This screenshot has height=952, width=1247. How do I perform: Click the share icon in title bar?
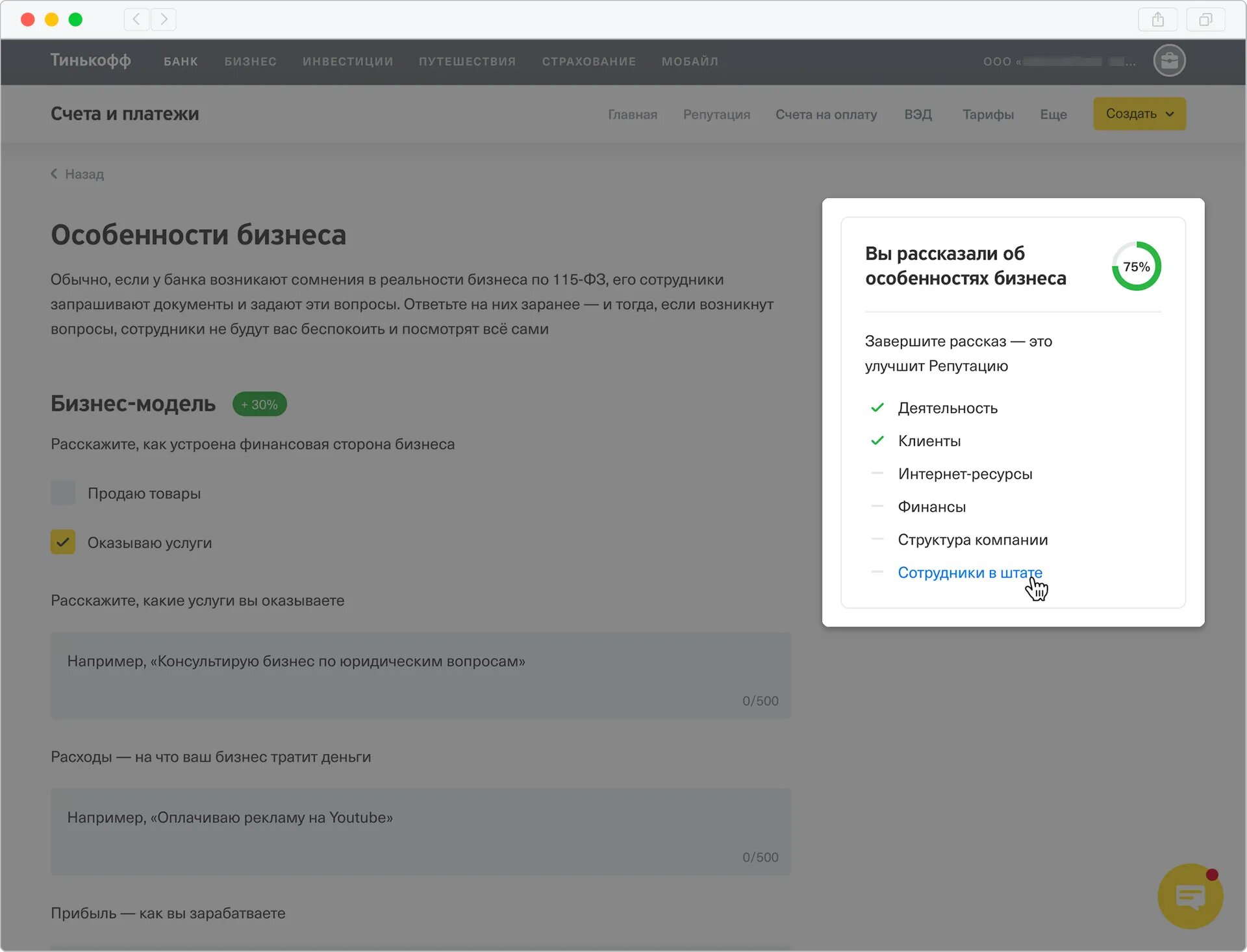tap(1157, 19)
